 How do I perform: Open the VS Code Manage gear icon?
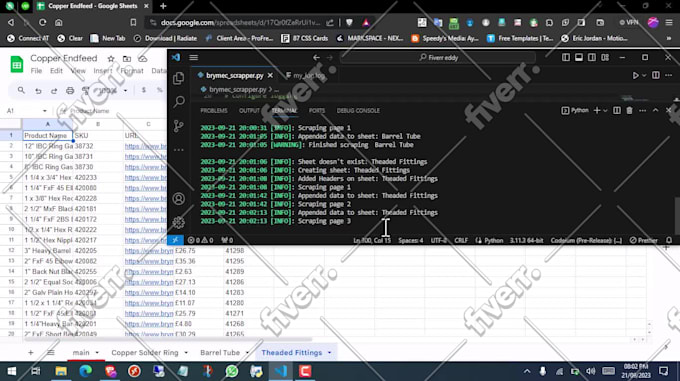(x=179, y=222)
